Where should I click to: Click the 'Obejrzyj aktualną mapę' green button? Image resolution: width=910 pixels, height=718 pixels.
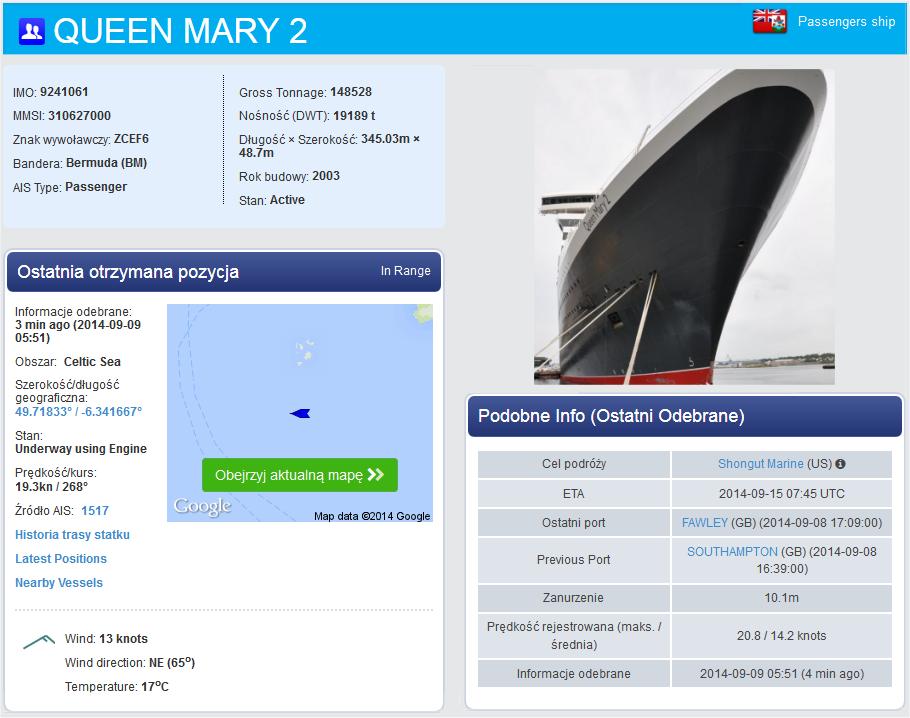click(300, 475)
